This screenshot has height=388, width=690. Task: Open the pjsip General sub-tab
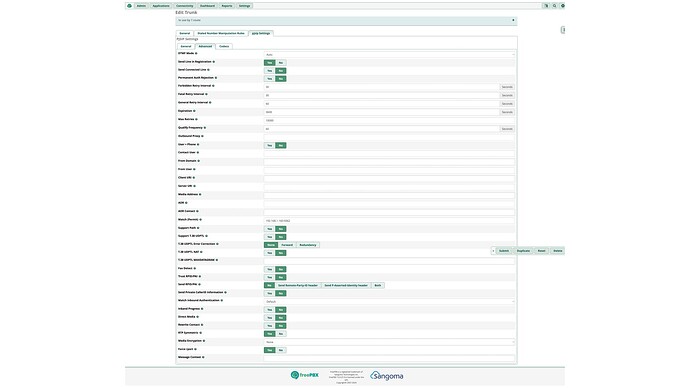[186, 46]
